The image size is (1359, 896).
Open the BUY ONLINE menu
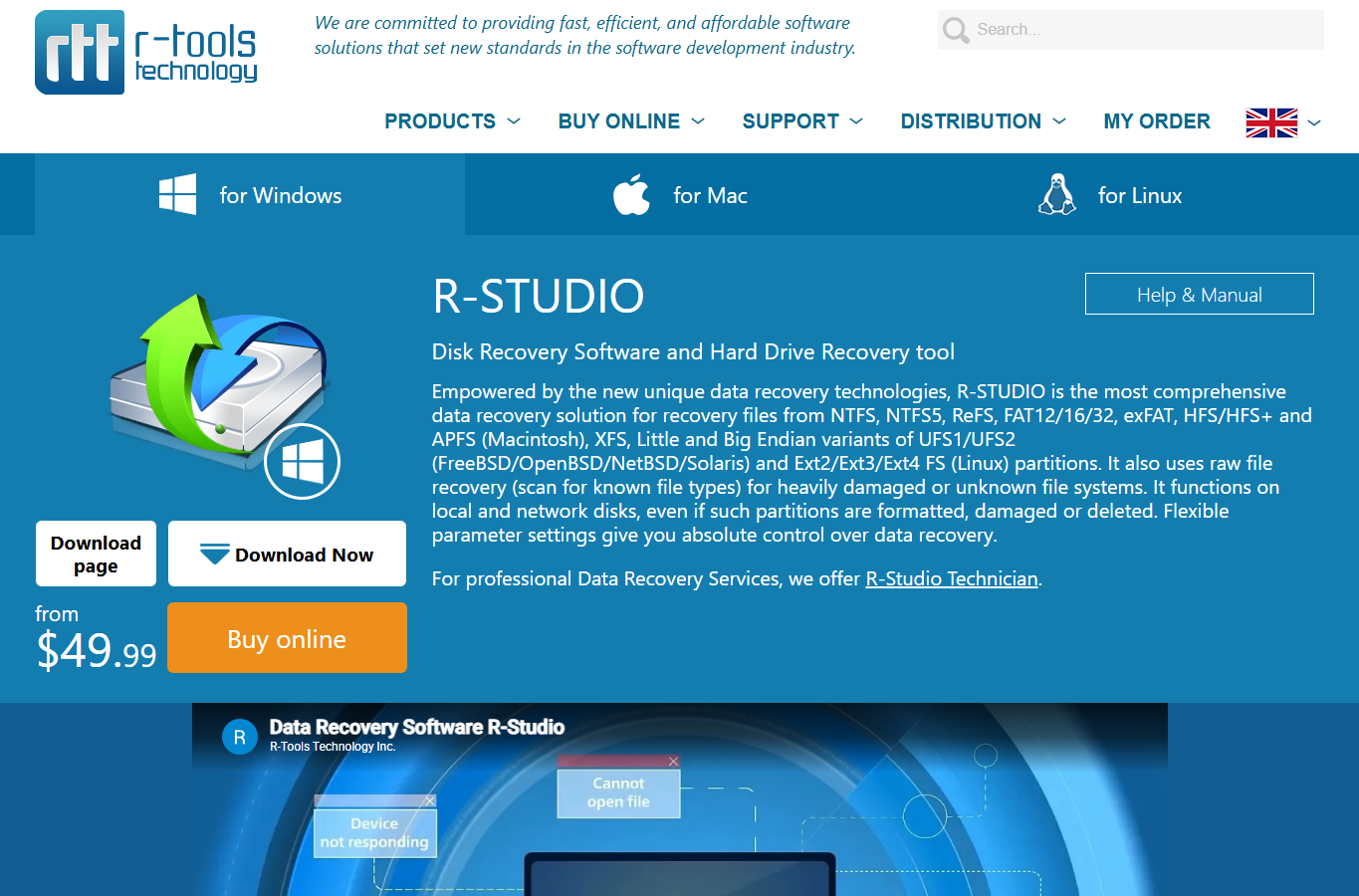[x=619, y=121]
